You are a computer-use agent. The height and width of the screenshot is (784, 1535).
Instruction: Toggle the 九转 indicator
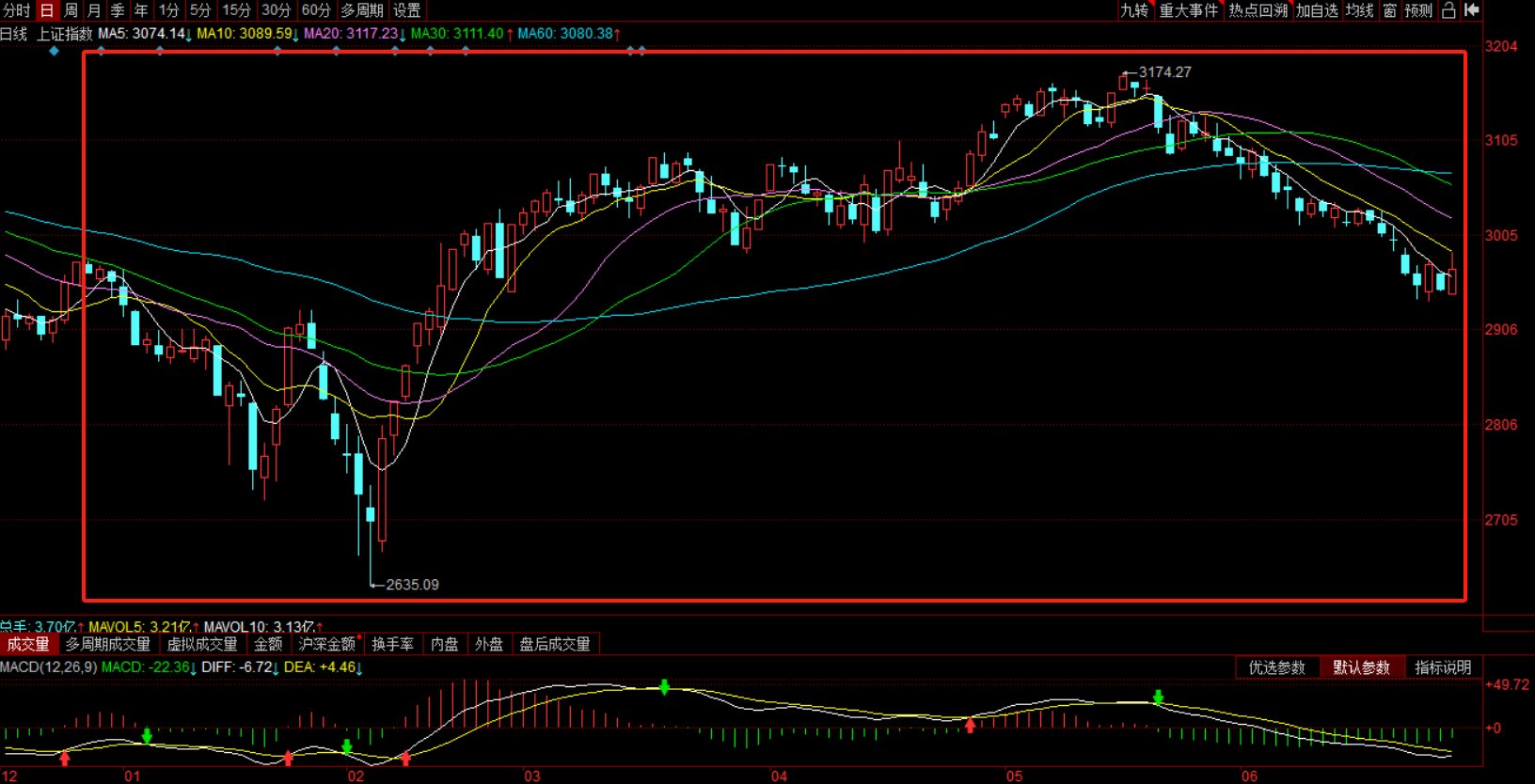1134,10
